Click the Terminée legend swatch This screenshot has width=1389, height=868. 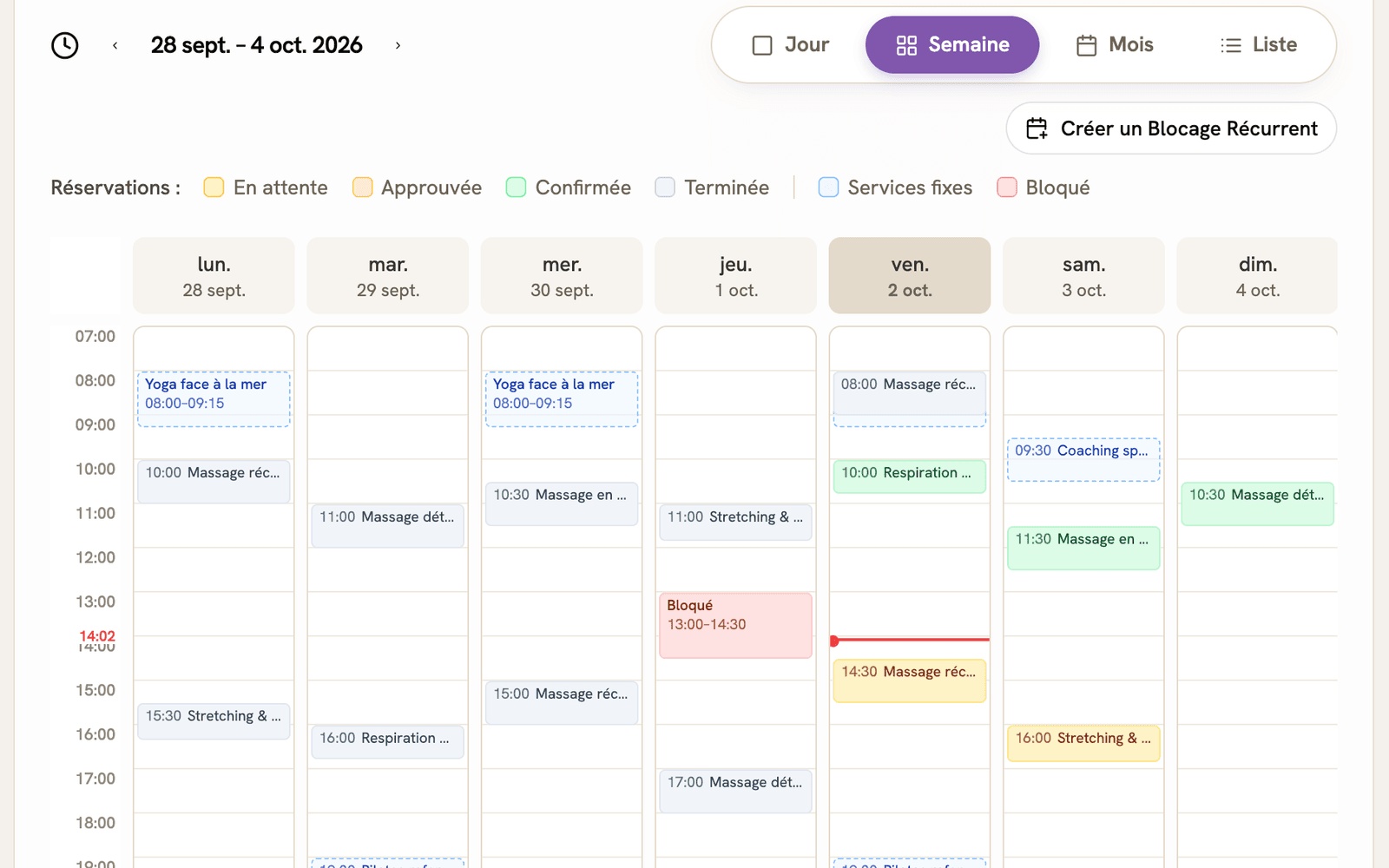point(665,187)
